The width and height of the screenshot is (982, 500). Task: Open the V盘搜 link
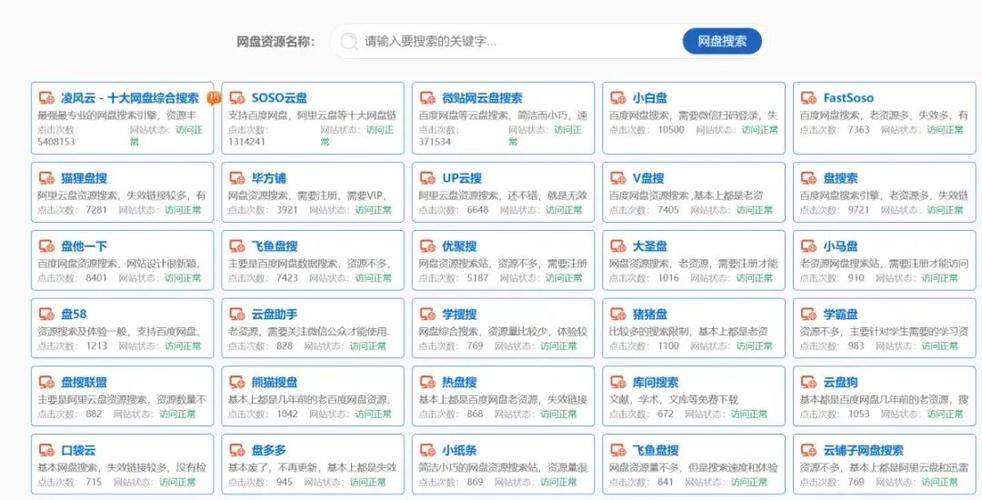648,179
